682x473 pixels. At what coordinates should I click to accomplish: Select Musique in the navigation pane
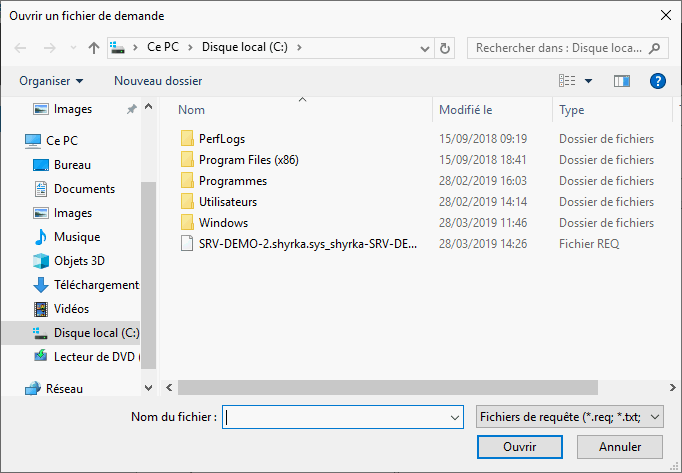[x=74, y=237]
